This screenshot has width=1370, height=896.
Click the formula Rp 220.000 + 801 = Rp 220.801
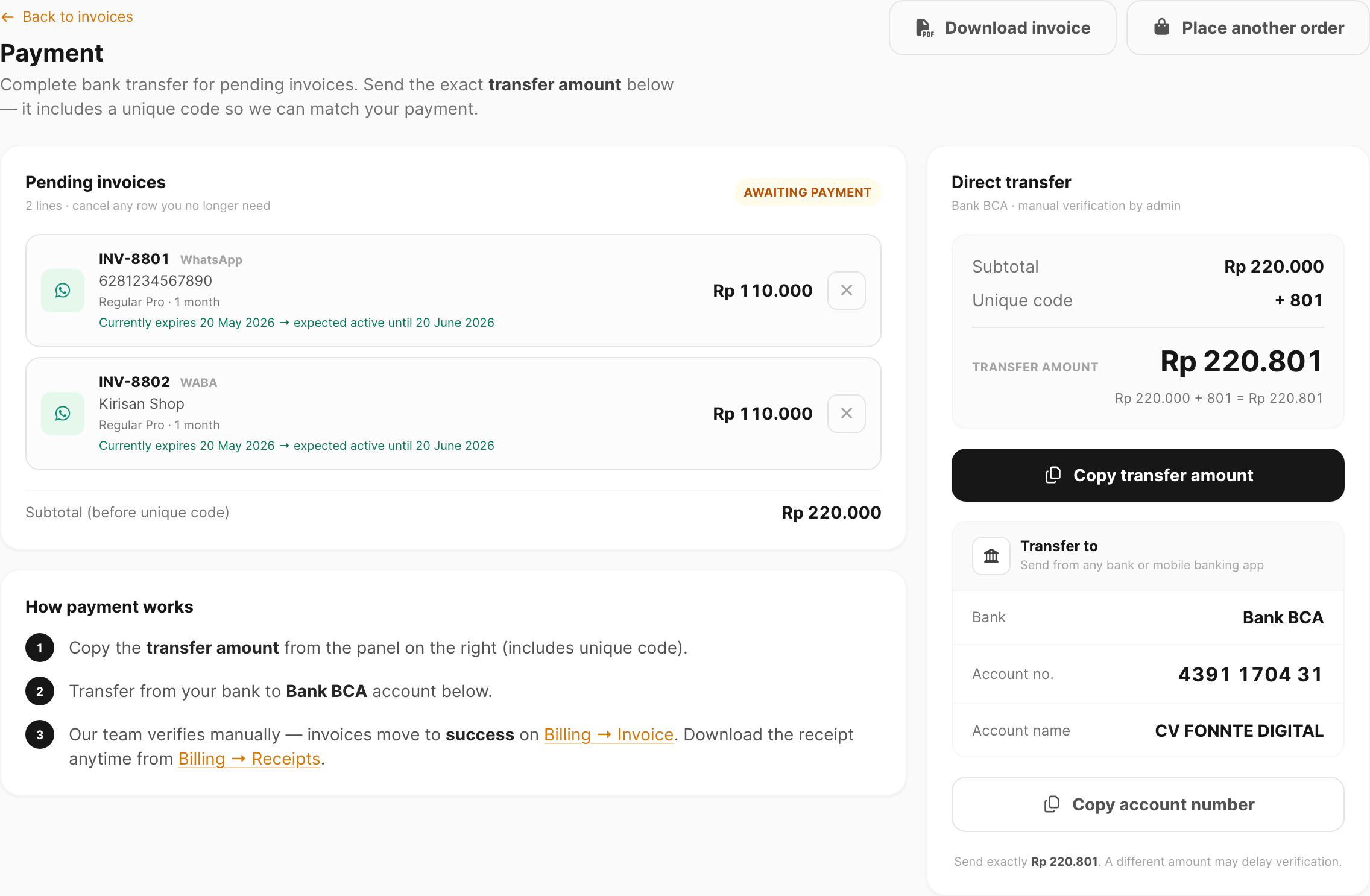click(x=1219, y=398)
